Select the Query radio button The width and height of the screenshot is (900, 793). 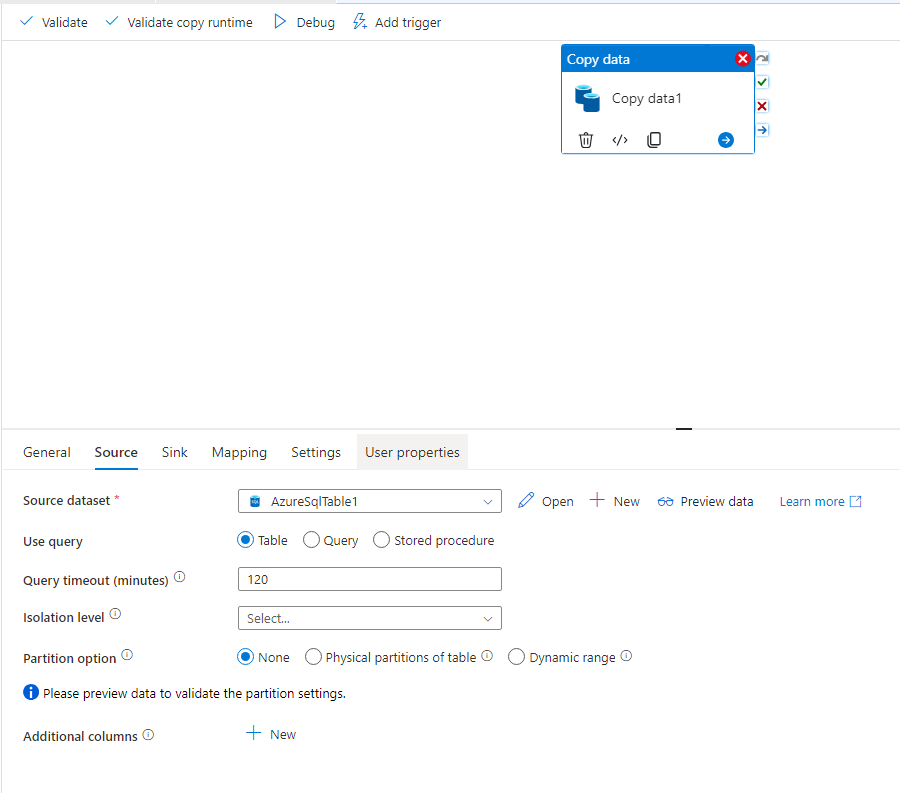click(x=311, y=539)
